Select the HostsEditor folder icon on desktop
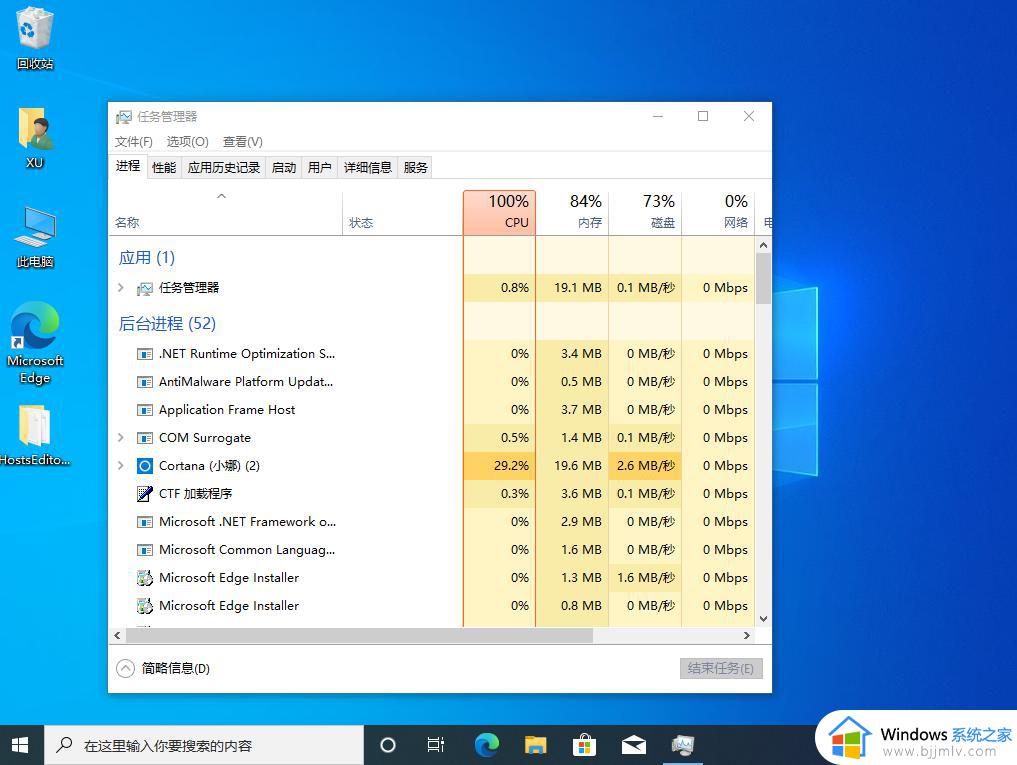 click(x=34, y=435)
